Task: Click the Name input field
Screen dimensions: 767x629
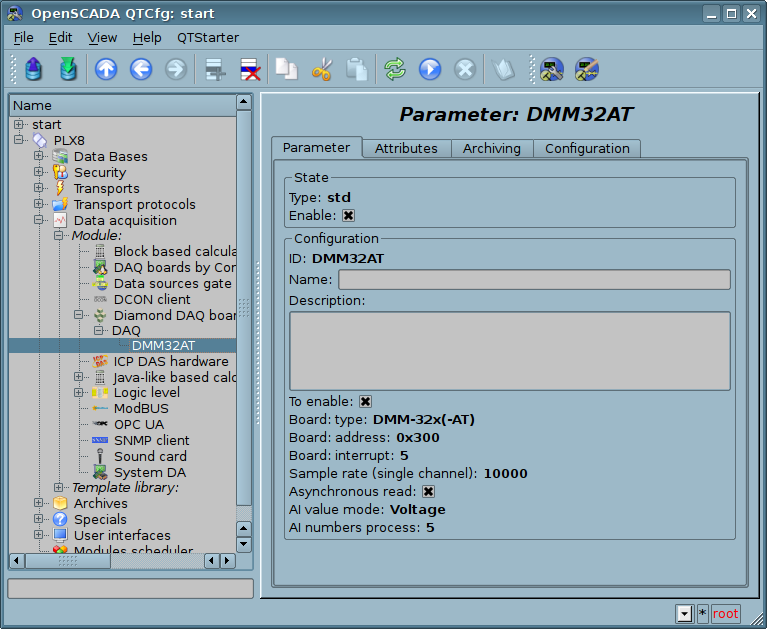Action: click(534, 280)
